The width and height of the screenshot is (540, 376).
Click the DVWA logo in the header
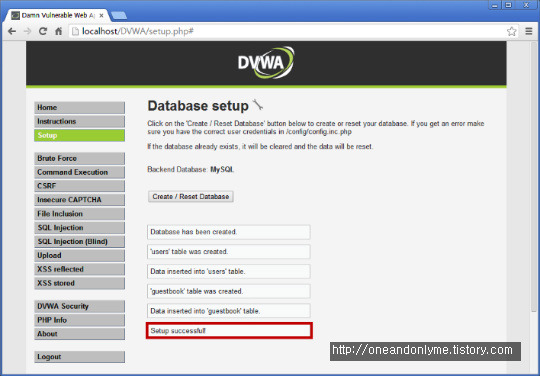click(266, 63)
